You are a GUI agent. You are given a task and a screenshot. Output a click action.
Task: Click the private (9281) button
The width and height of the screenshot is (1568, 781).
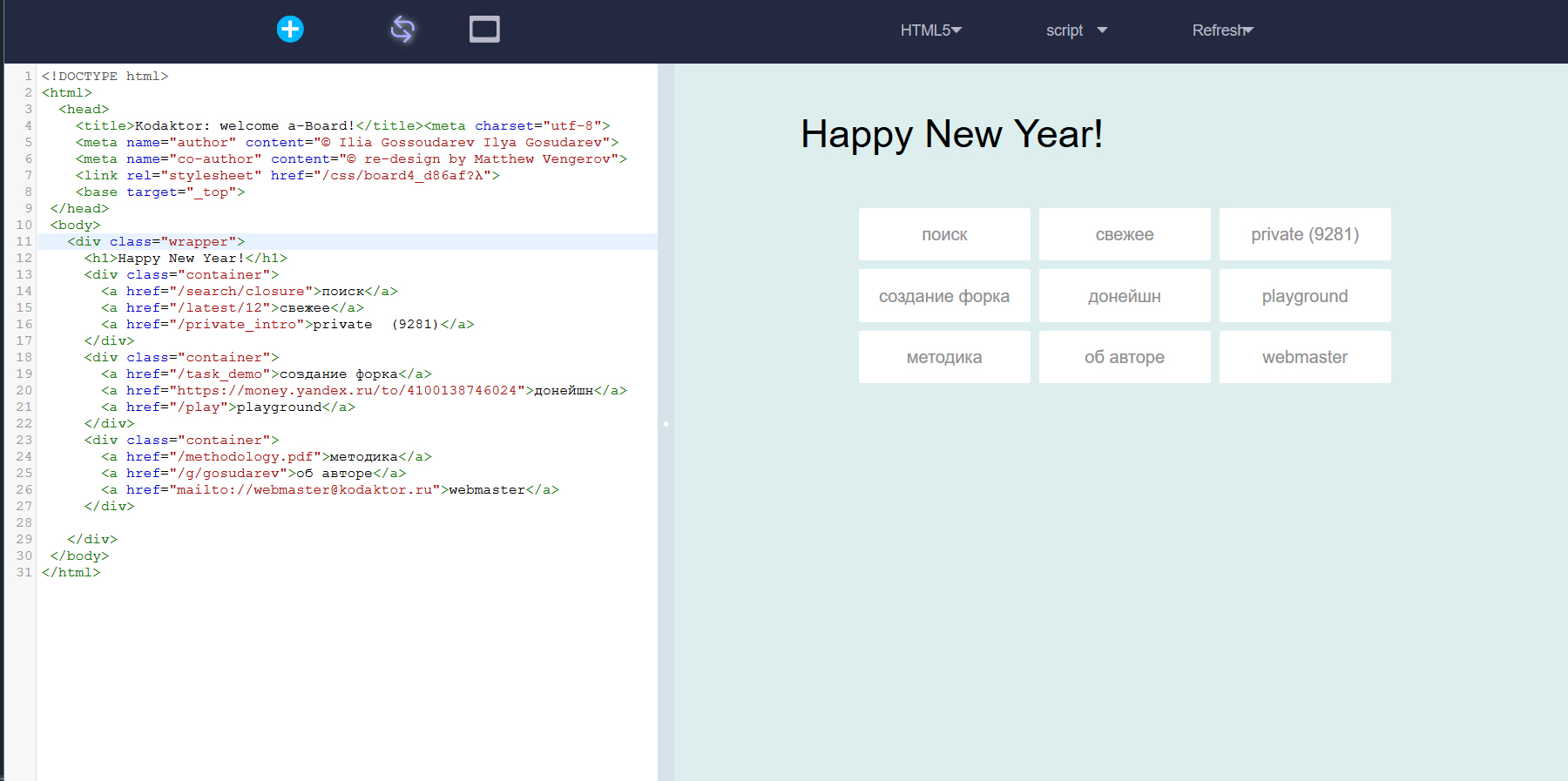coord(1305,234)
